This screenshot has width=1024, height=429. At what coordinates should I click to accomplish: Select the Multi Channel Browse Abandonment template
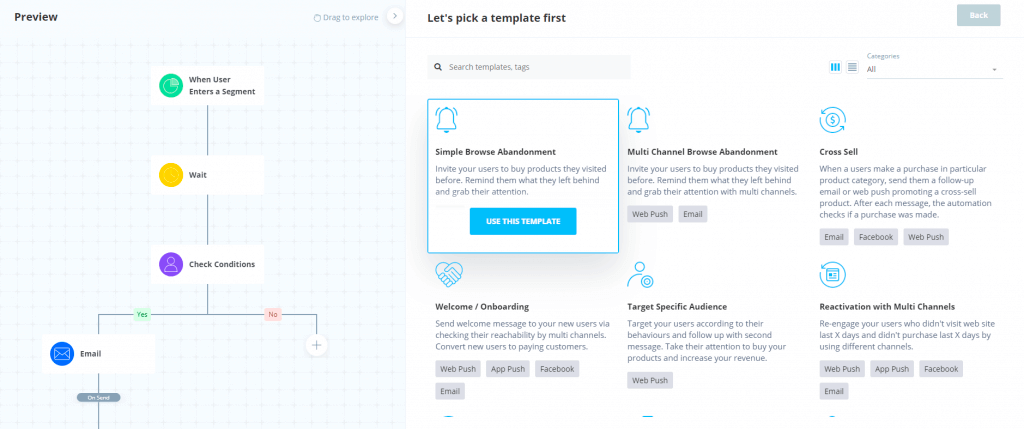click(702, 152)
